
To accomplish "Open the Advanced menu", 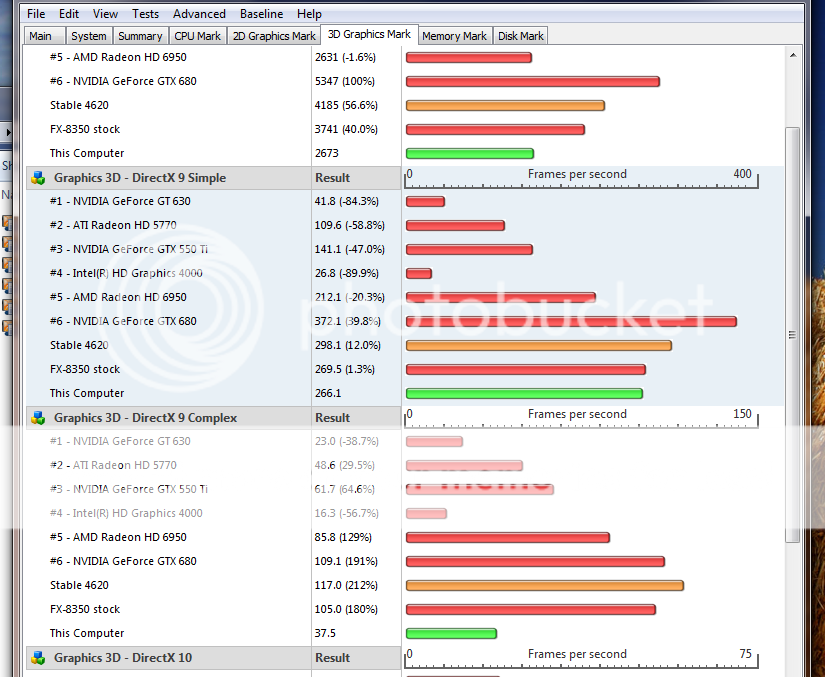I will click(x=199, y=14).
